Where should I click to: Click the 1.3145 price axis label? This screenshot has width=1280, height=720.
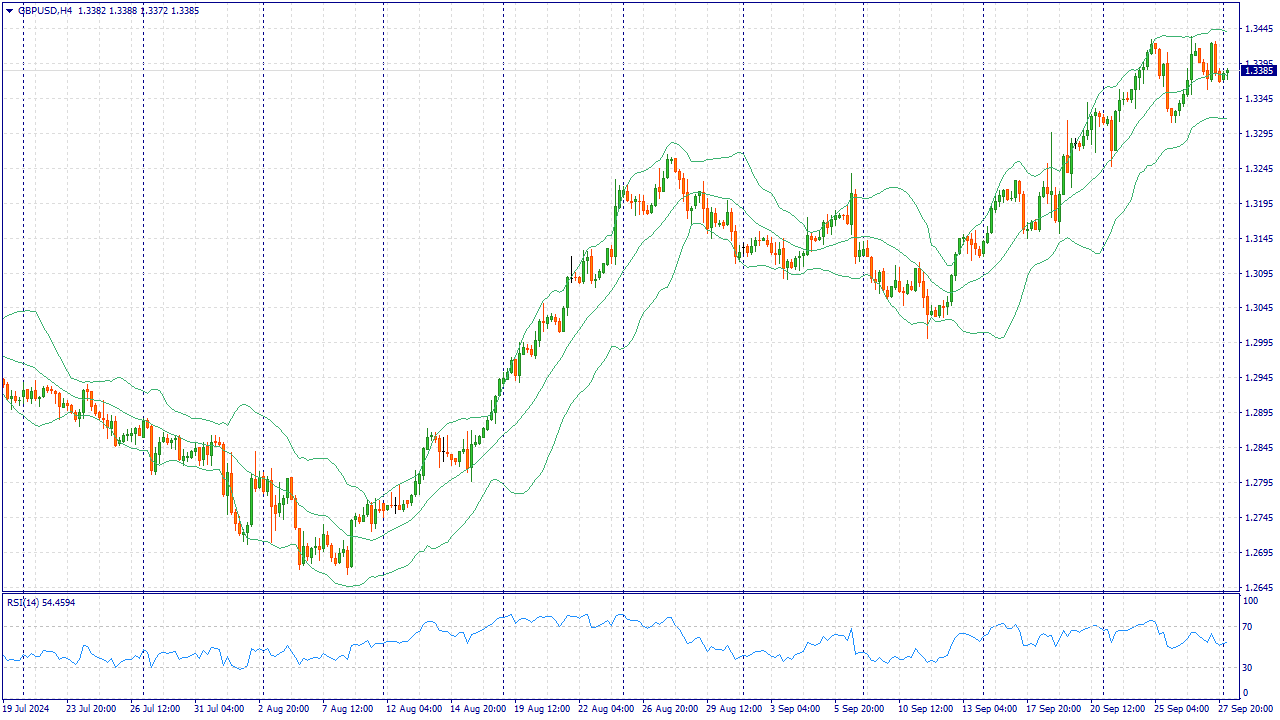(1257, 239)
